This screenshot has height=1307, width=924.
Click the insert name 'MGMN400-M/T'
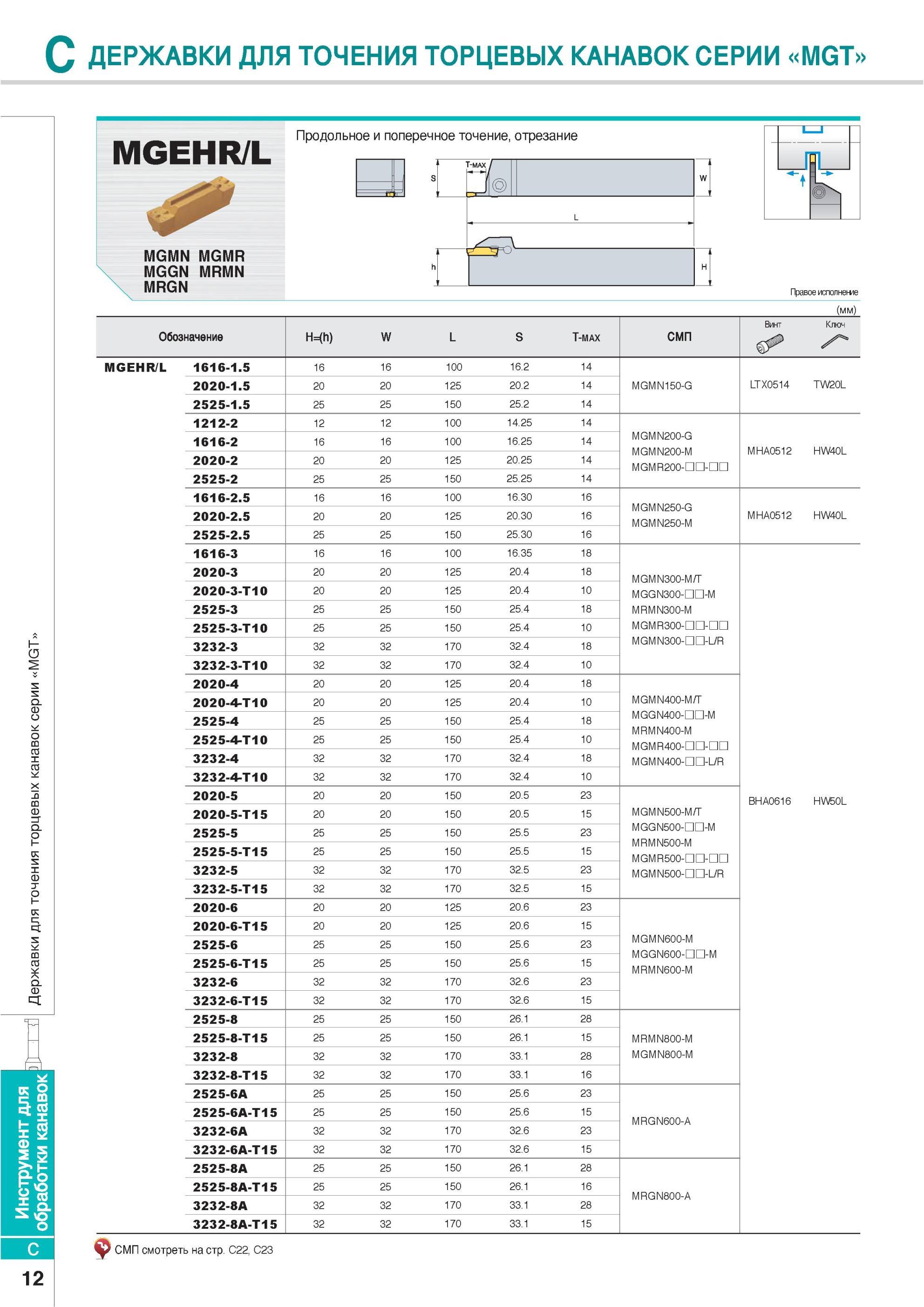(666, 700)
